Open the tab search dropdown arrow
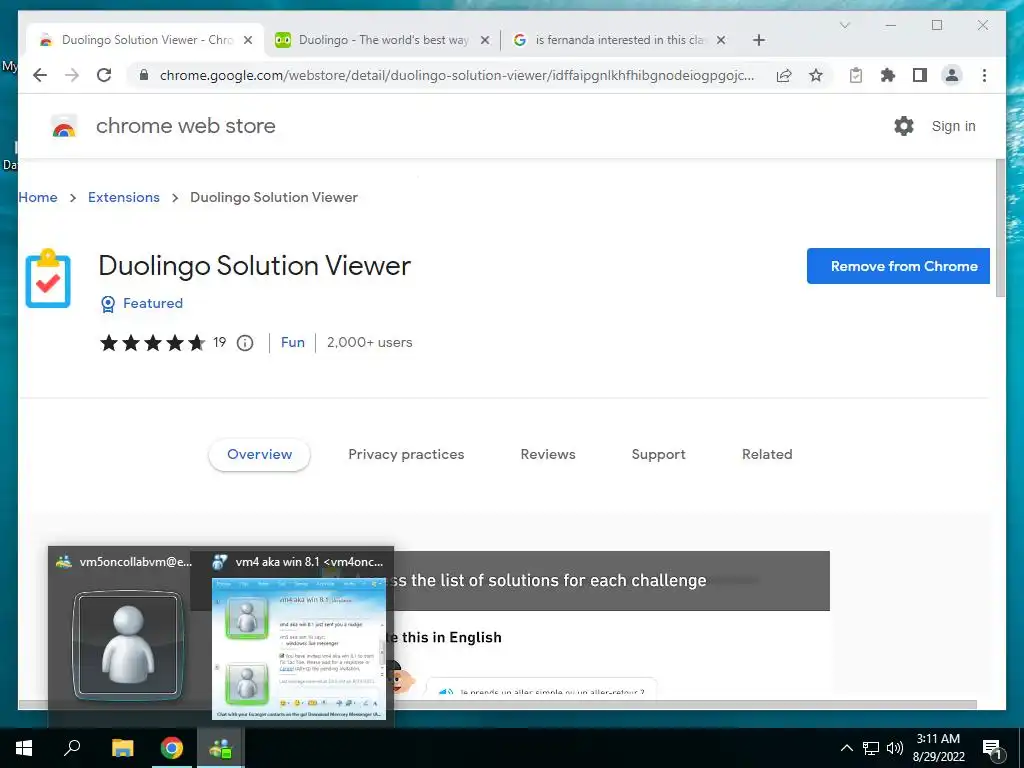Screen dimensions: 1024x768 click(844, 25)
